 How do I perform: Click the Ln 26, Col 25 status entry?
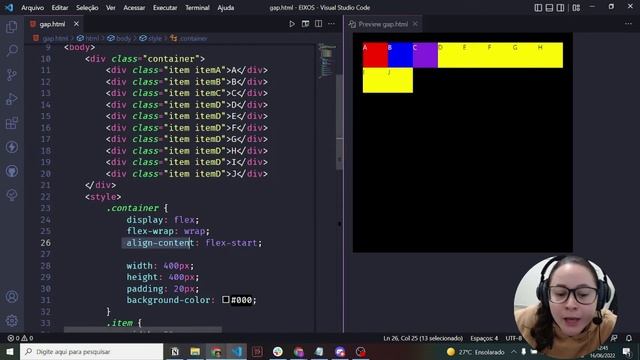(x=423, y=338)
